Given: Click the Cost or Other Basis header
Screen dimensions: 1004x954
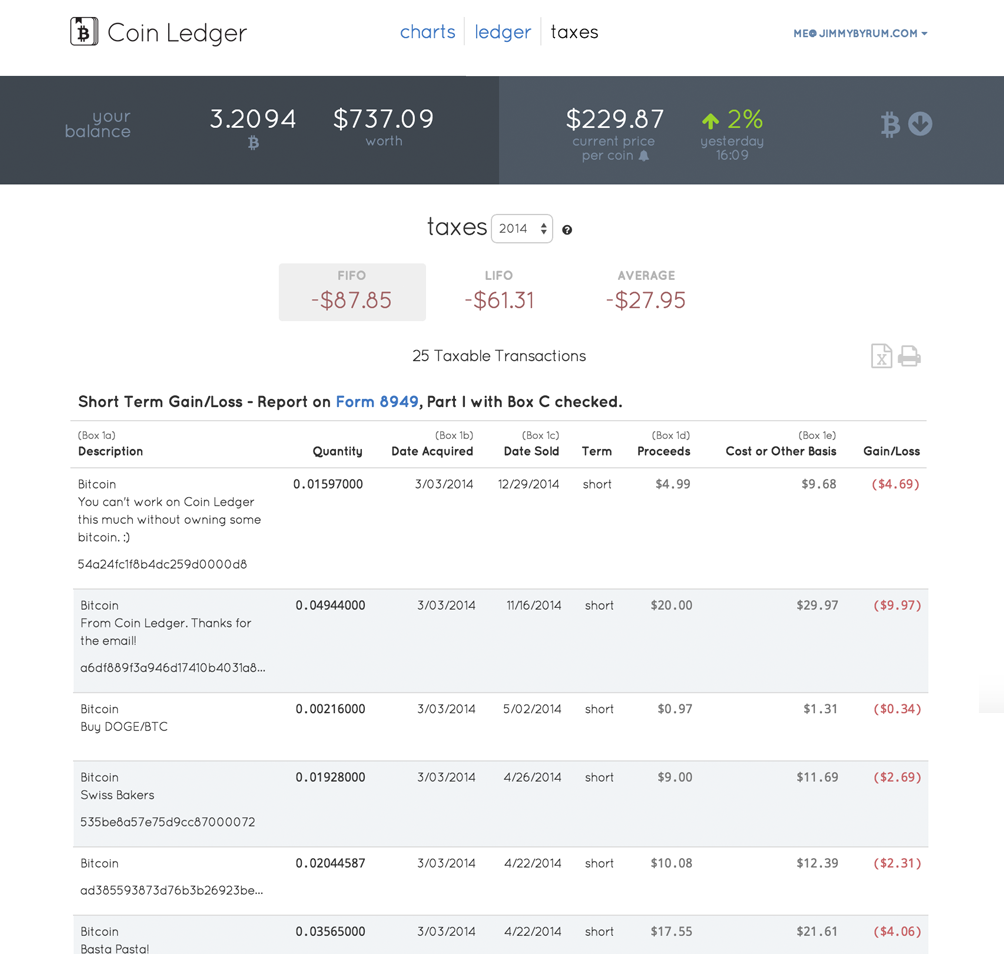Looking at the screenshot, I should (x=781, y=451).
